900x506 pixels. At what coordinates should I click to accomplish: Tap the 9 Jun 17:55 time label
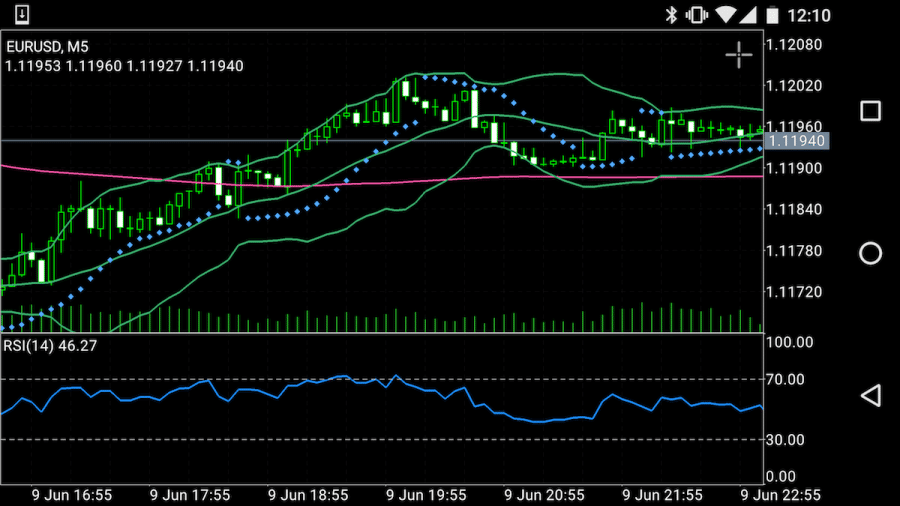(190, 495)
